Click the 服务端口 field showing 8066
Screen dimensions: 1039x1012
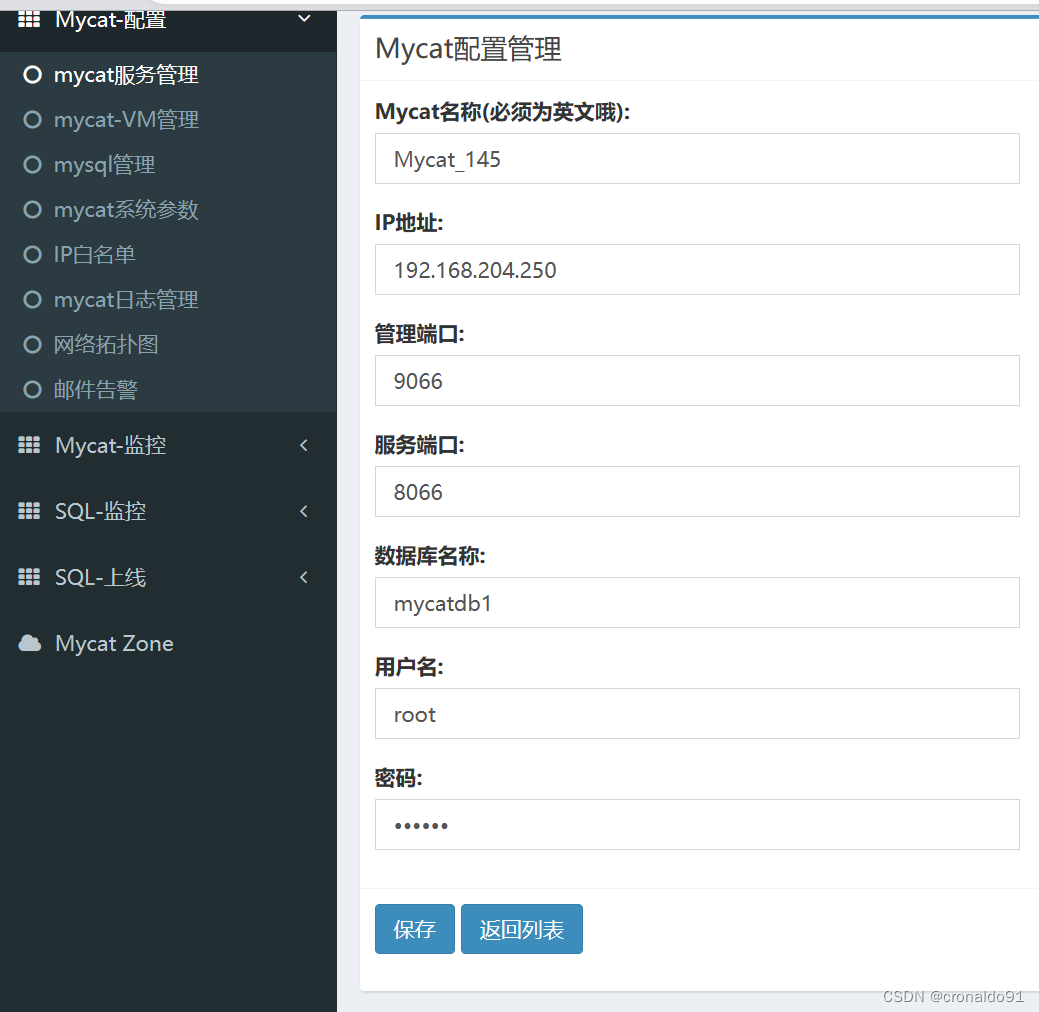tap(697, 491)
